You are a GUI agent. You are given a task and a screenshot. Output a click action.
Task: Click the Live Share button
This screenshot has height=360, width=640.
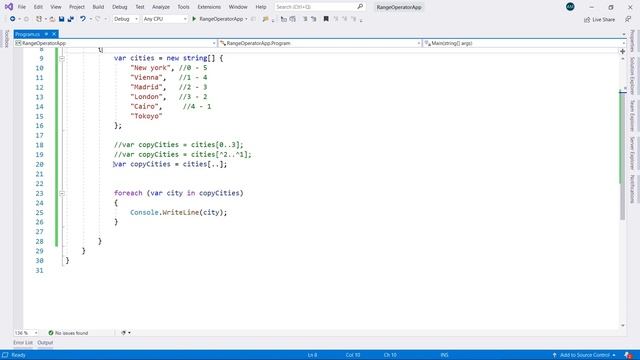click(x=599, y=19)
